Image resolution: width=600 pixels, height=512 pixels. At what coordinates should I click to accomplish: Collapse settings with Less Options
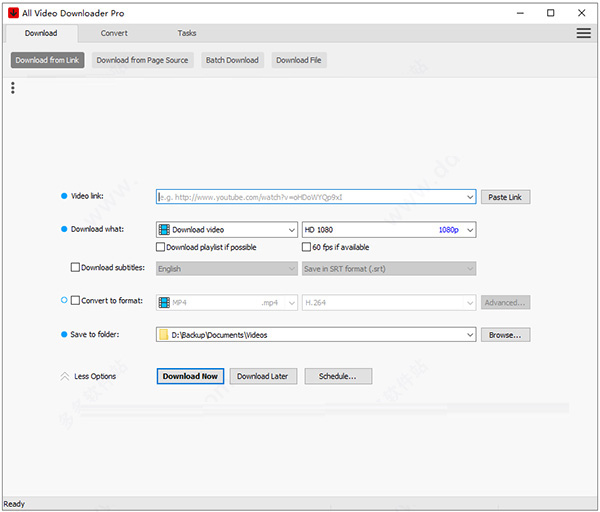click(95, 376)
